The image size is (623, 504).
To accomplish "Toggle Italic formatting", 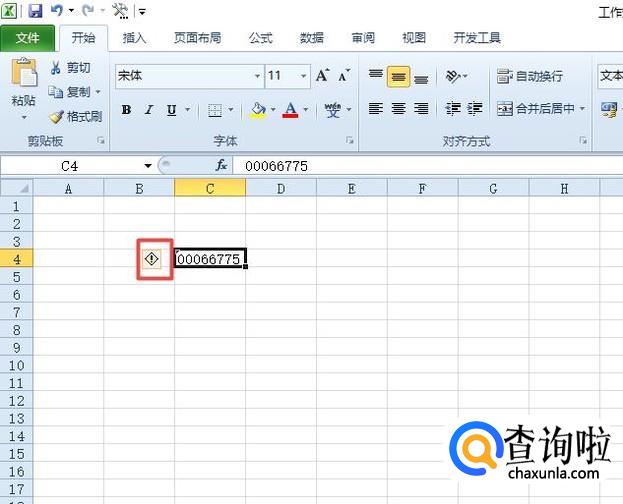I will pos(148,110).
